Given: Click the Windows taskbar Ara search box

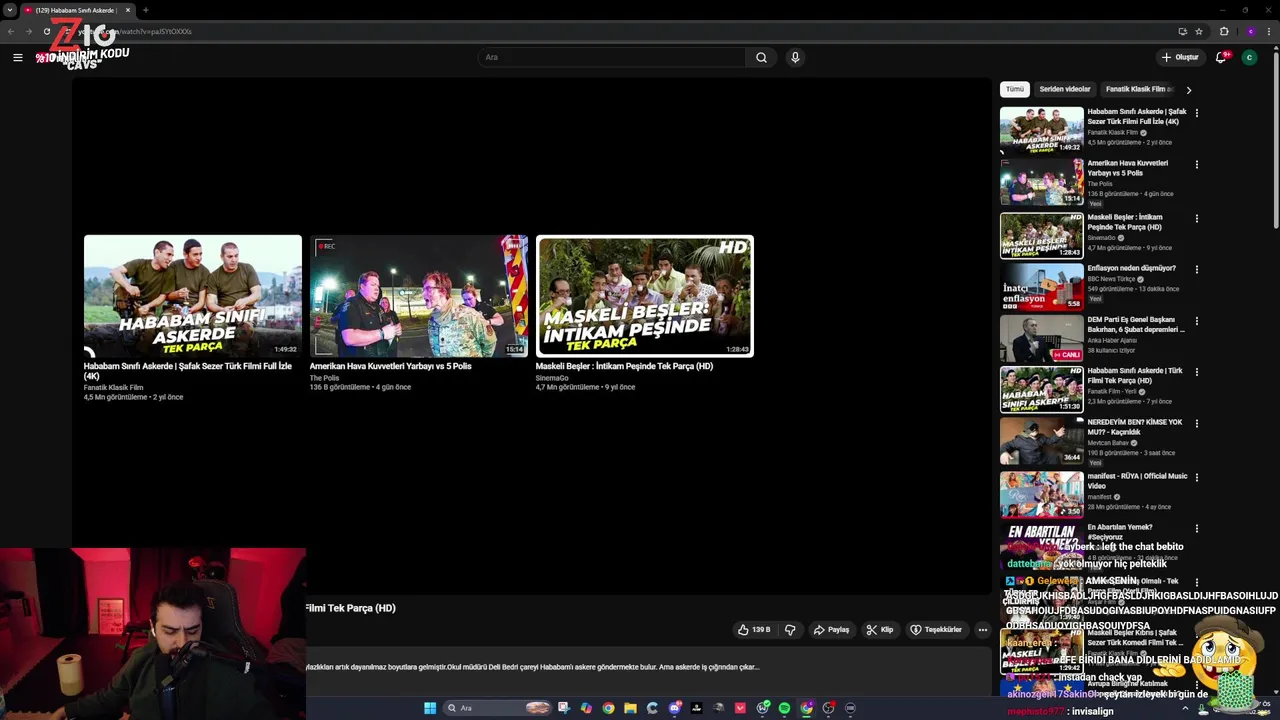Looking at the screenshot, I should (x=496, y=708).
